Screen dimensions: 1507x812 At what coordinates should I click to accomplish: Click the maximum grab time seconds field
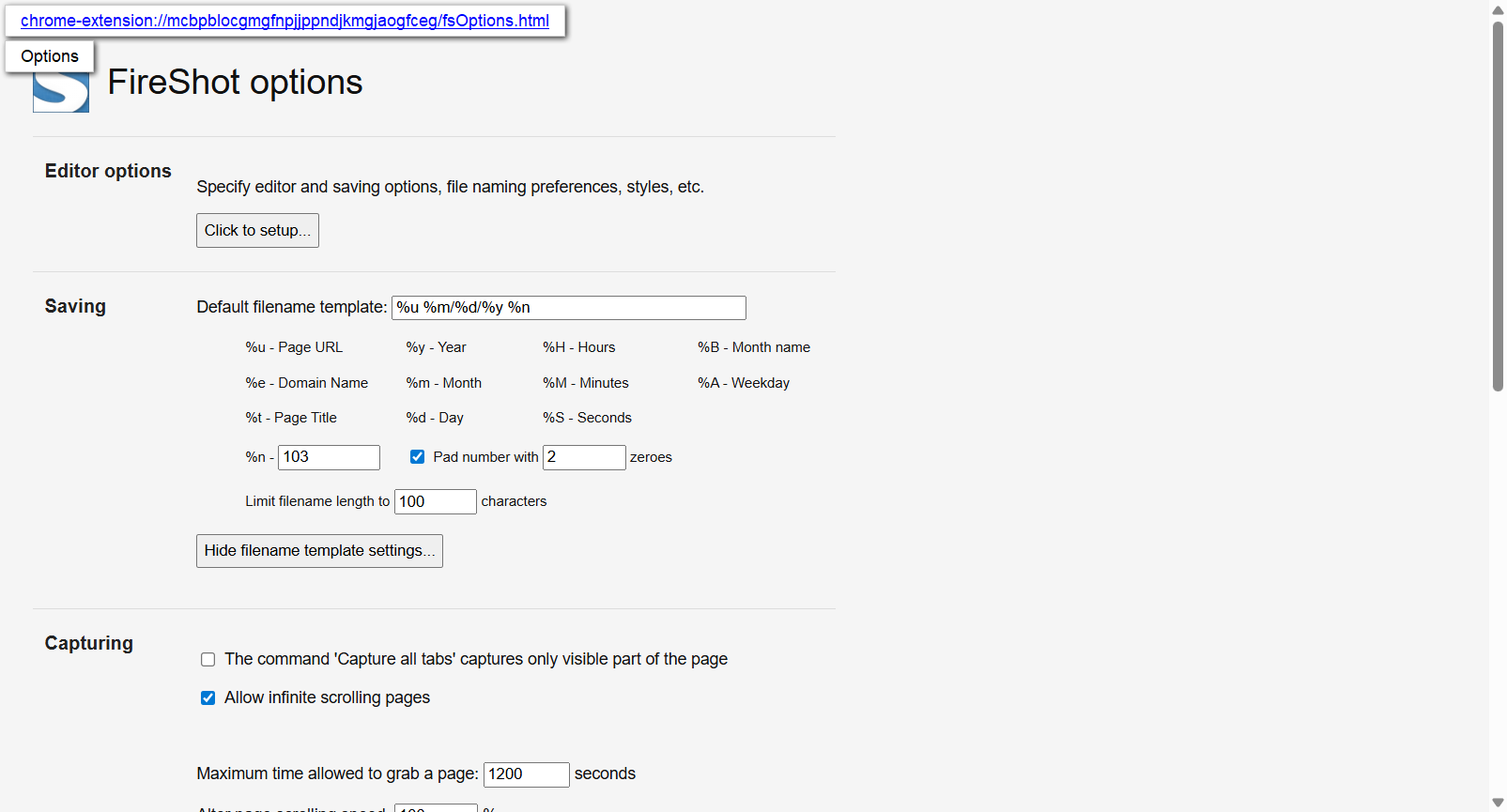point(527,774)
